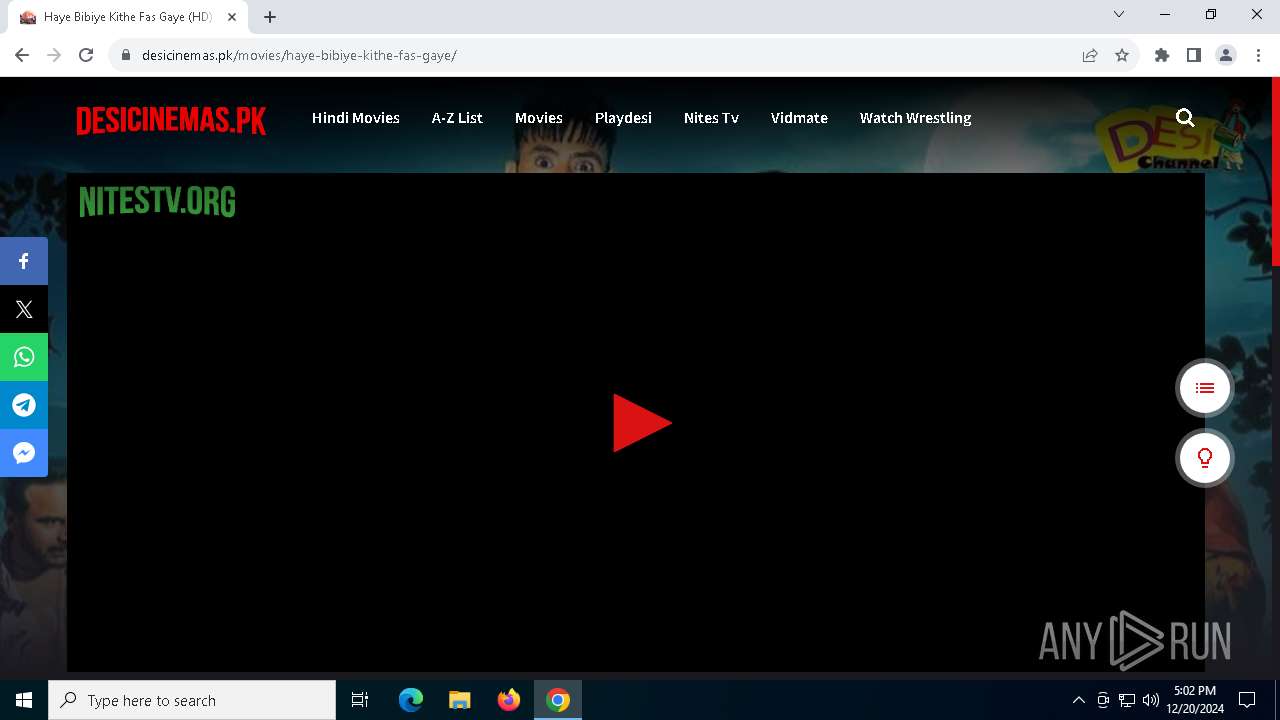The width and height of the screenshot is (1280, 720).
Task: Show hidden system tray icons
Action: [x=1078, y=700]
